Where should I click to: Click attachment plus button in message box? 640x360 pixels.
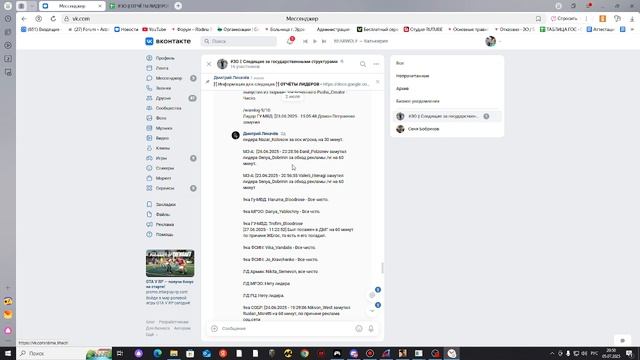(214, 329)
